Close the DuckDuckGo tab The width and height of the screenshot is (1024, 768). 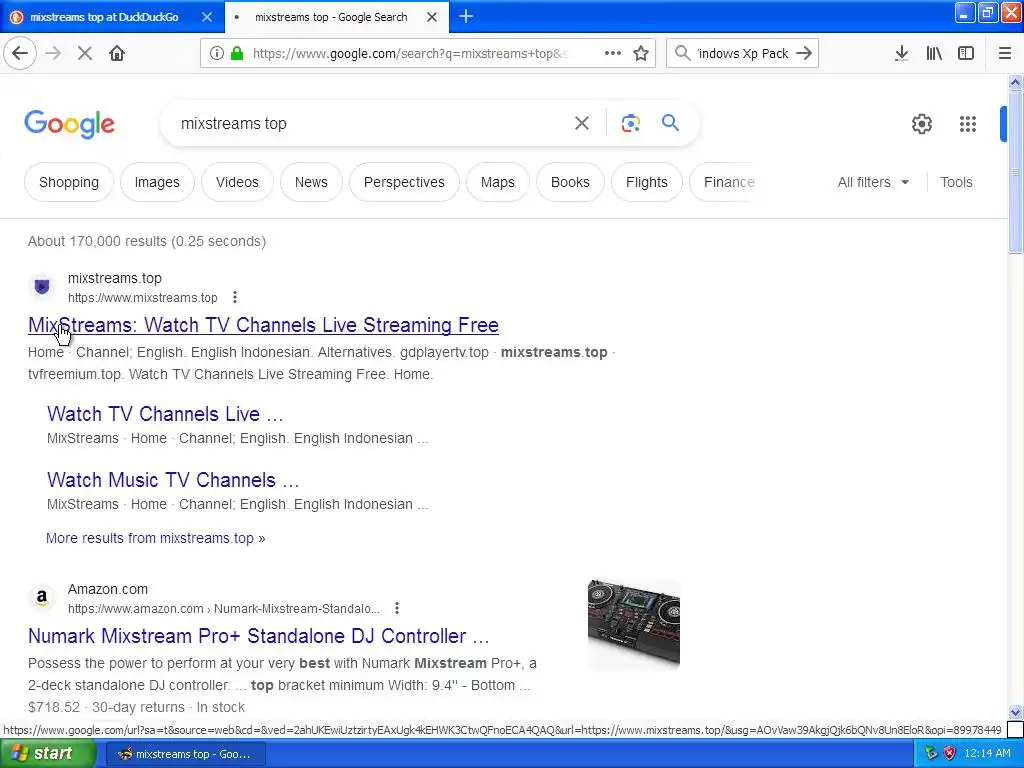coord(206,17)
